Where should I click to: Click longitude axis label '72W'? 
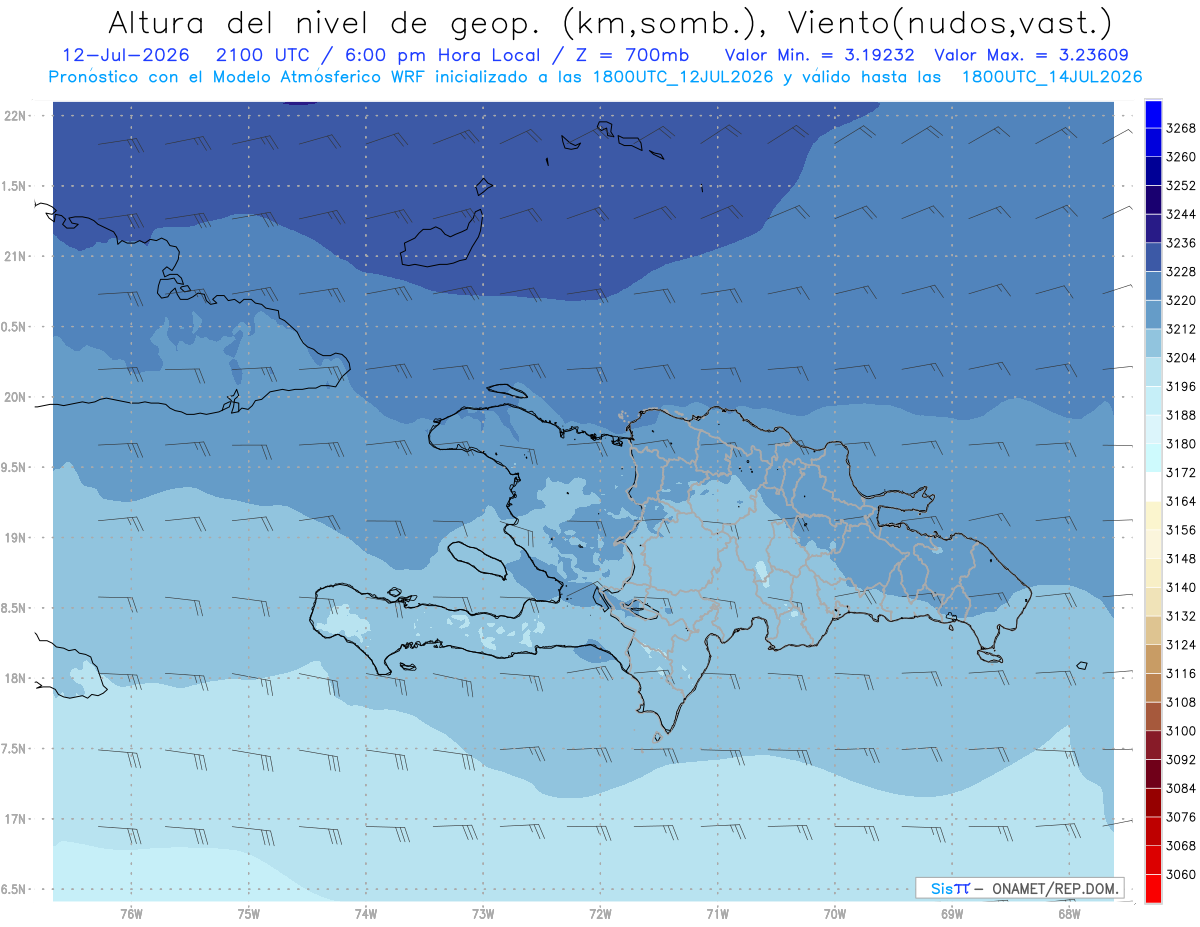(601, 914)
